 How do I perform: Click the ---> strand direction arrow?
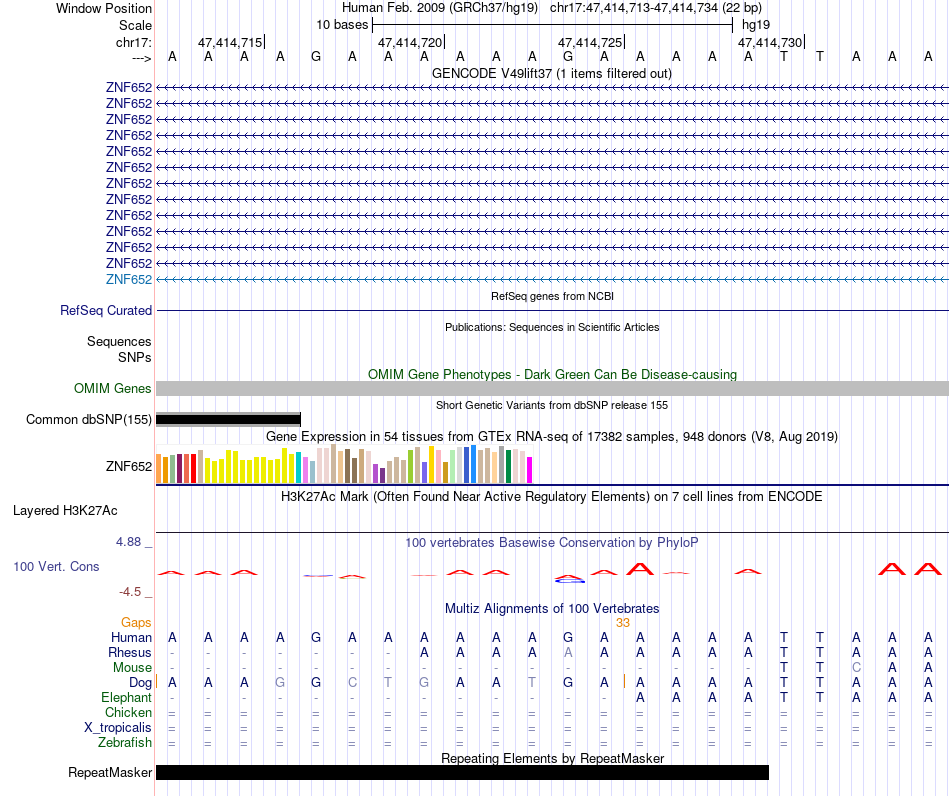coord(141,58)
